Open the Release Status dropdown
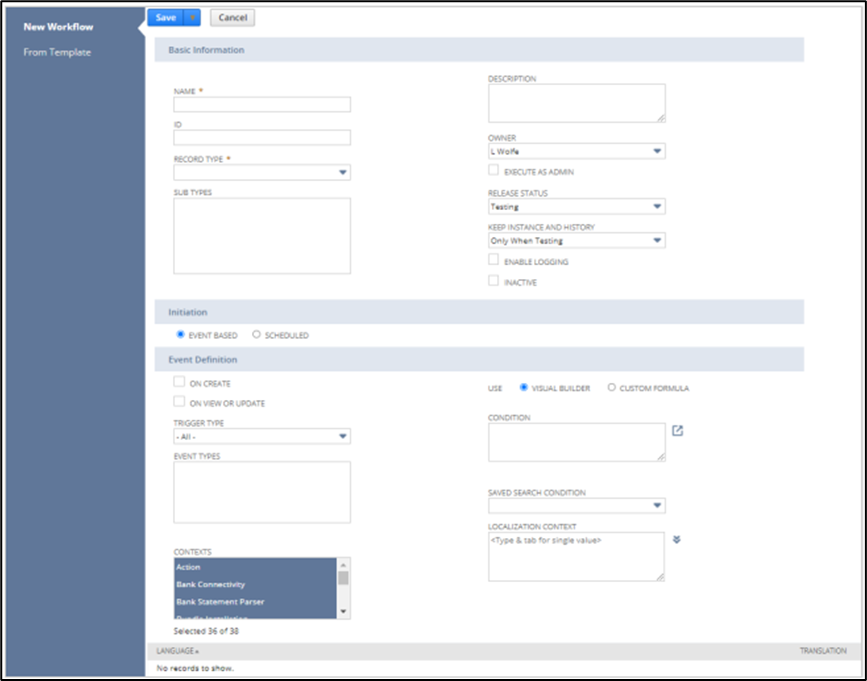This screenshot has height=681, width=867. (659, 206)
